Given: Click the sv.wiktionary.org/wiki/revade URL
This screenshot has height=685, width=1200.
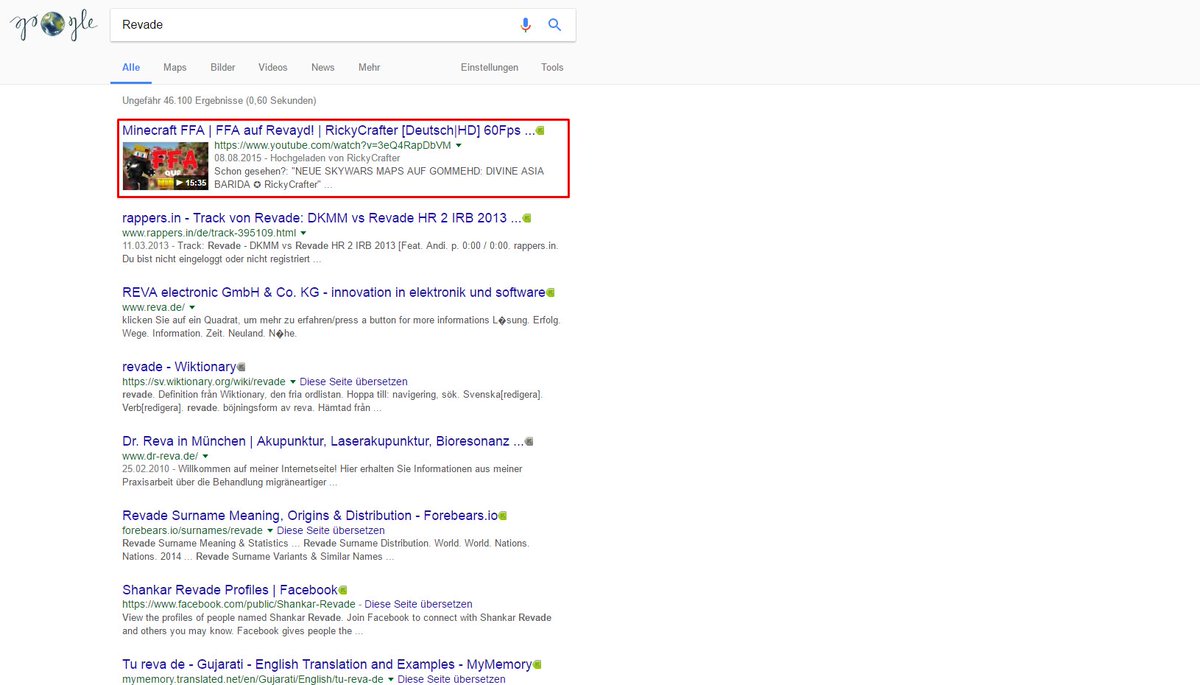Looking at the screenshot, I should pyautogui.click(x=204, y=382).
